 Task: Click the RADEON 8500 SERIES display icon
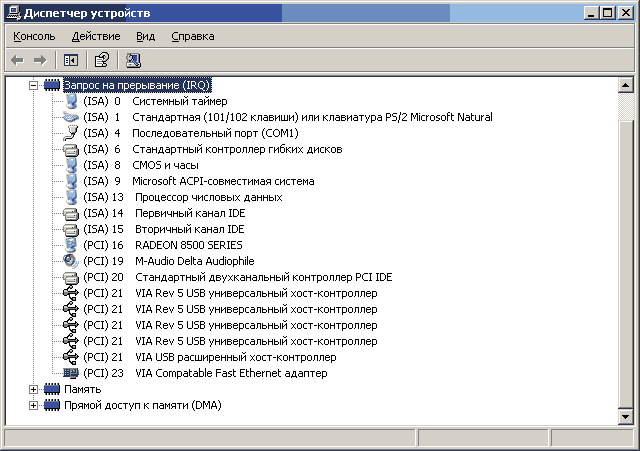tap(70, 245)
